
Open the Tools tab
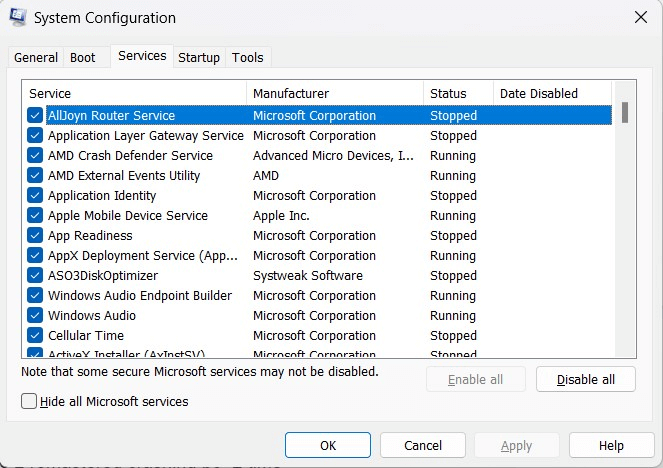(x=248, y=58)
